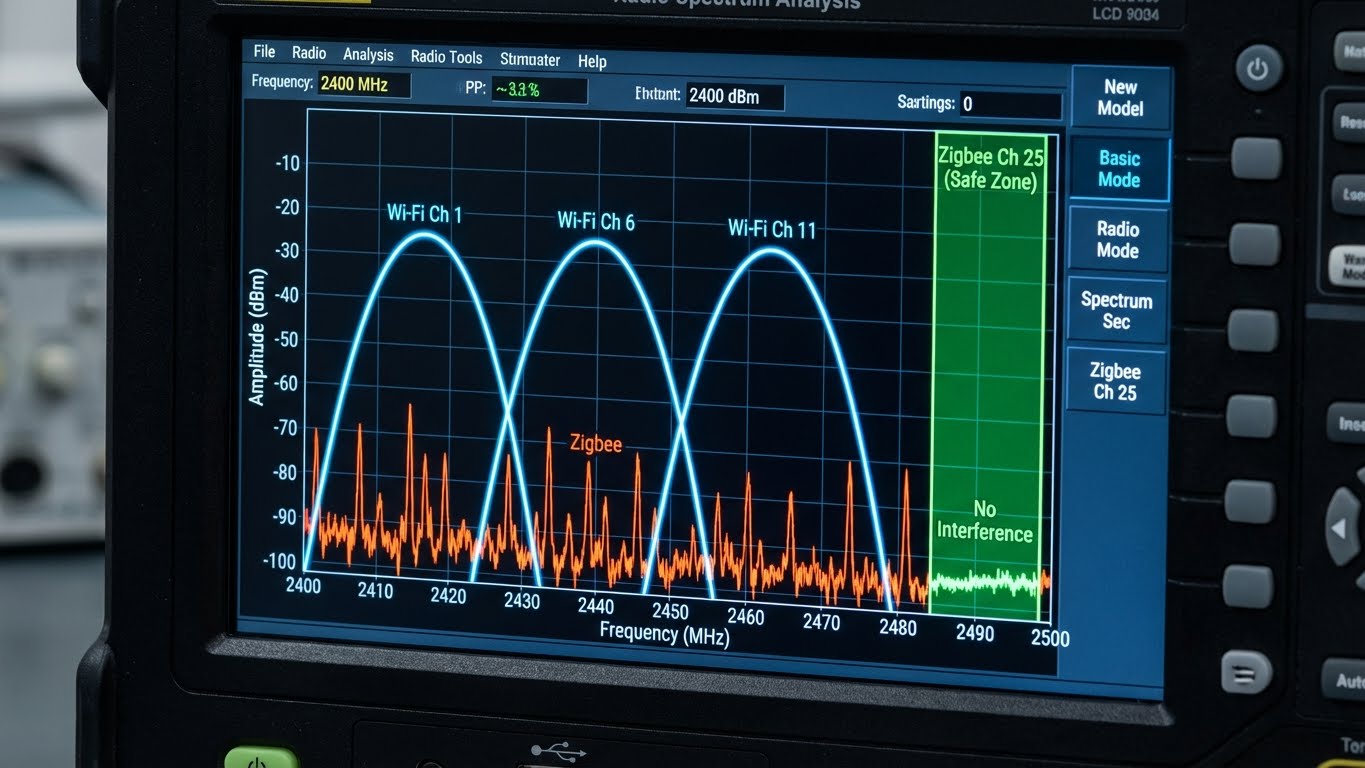
Task: Open the Analysis dropdown menu
Action: pyautogui.click(x=368, y=55)
